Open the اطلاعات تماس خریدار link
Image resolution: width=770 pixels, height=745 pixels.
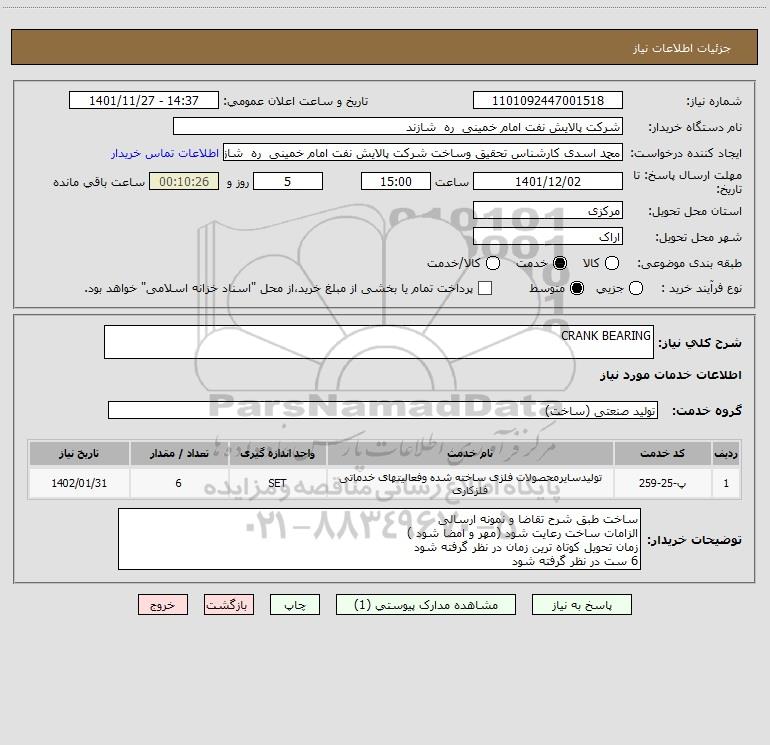tap(165, 153)
